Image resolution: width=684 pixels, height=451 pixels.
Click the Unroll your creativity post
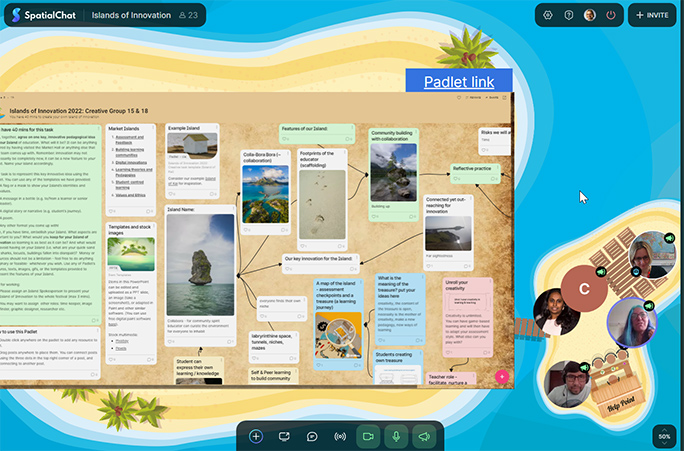[x=468, y=317]
